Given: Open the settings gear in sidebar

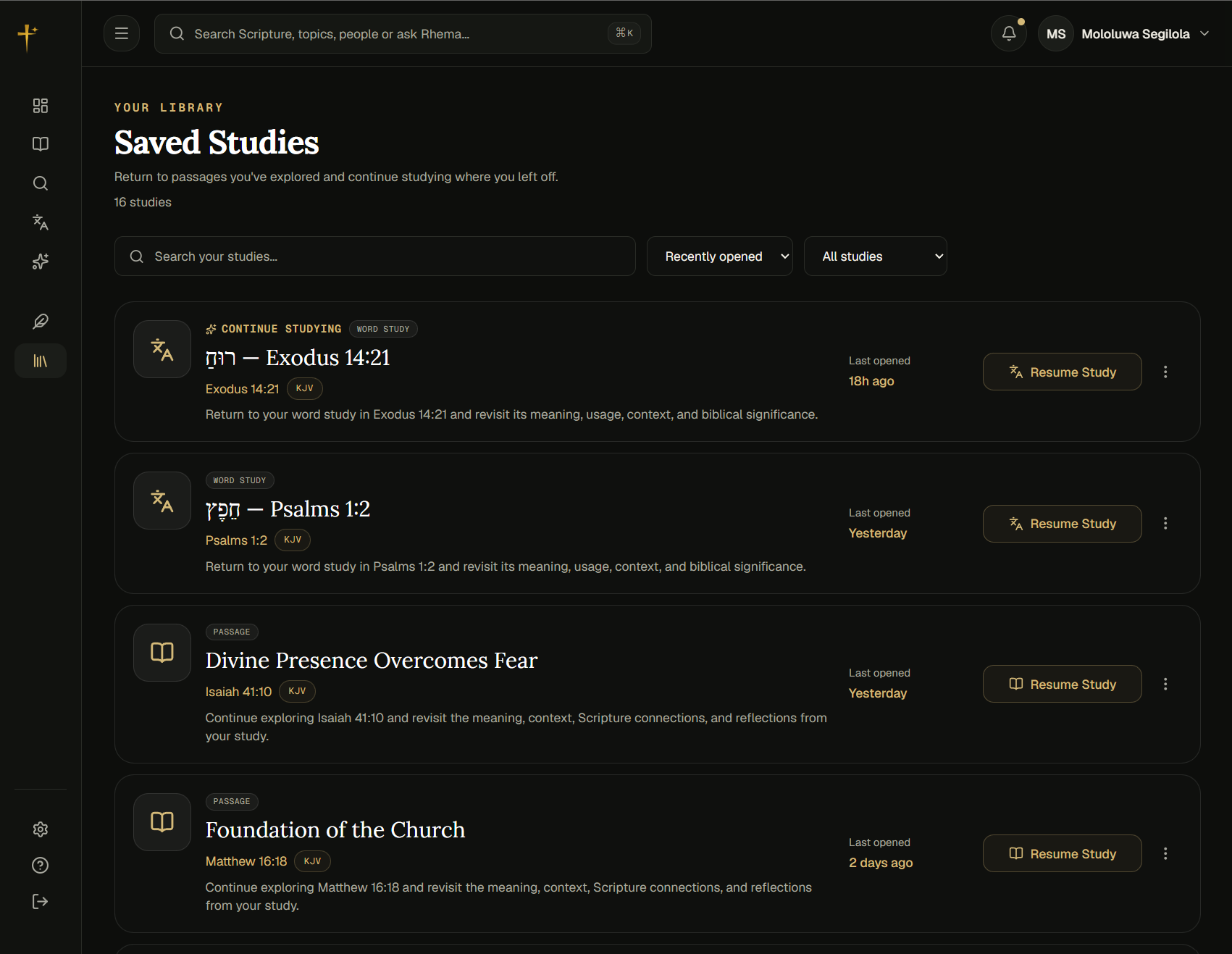Looking at the screenshot, I should pos(41,829).
